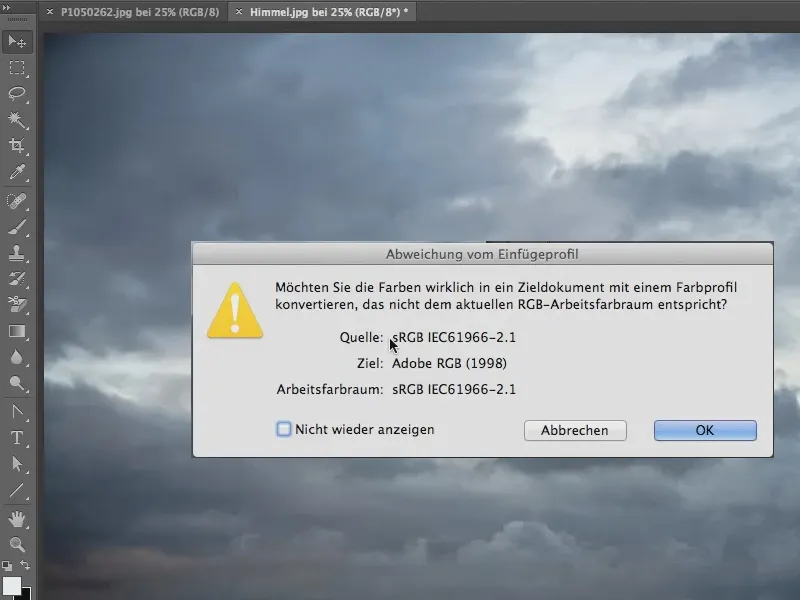Select the Hand tool
The image size is (800, 600).
pyautogui.click(x=17, y=519)
